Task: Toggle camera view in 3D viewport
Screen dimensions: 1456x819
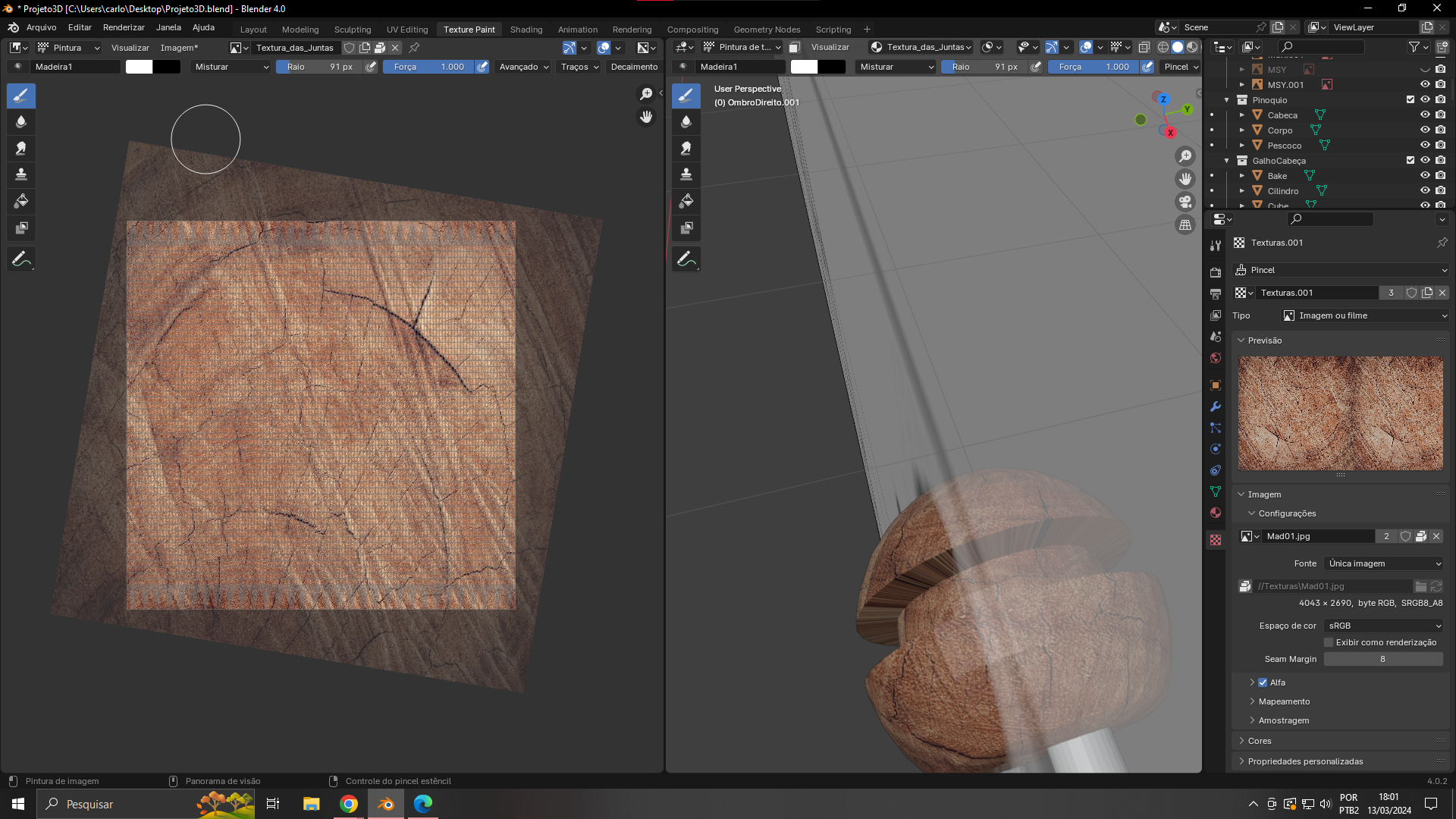Action: pos(1185,202)
